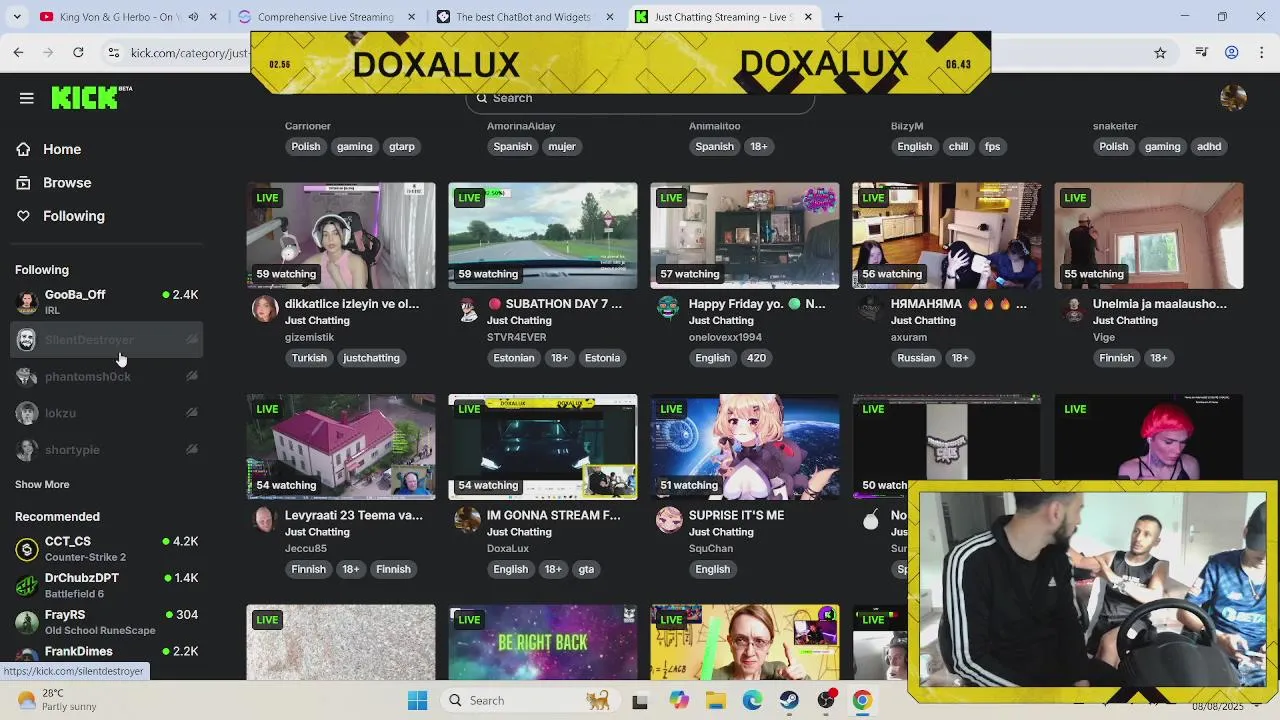
Task: Open the hamburger sidebar menu
Action: tap(27, 98)
